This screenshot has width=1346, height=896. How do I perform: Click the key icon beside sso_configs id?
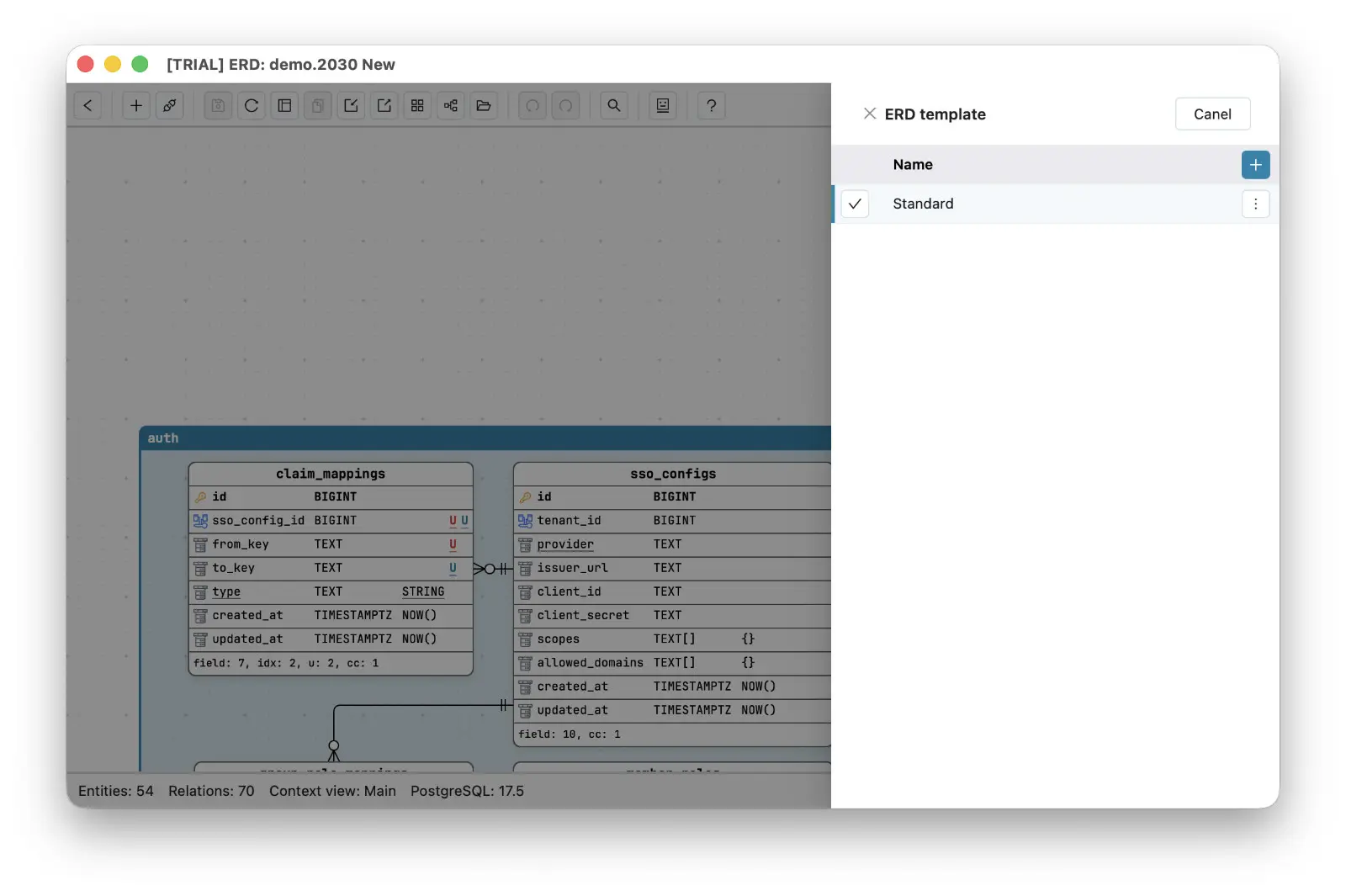click(525, 497)
